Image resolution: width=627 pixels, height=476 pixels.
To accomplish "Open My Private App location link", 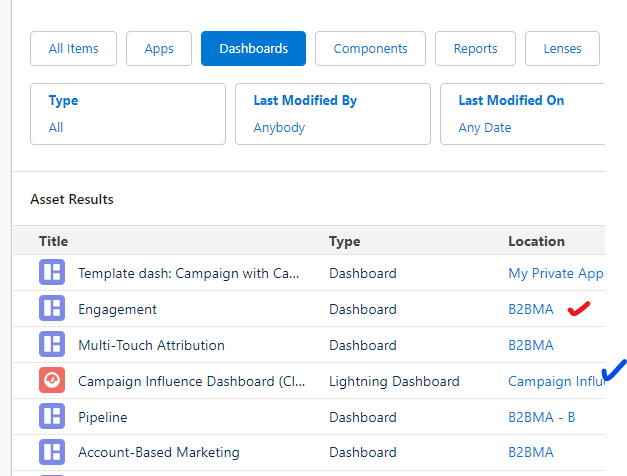I will (555, 273).
